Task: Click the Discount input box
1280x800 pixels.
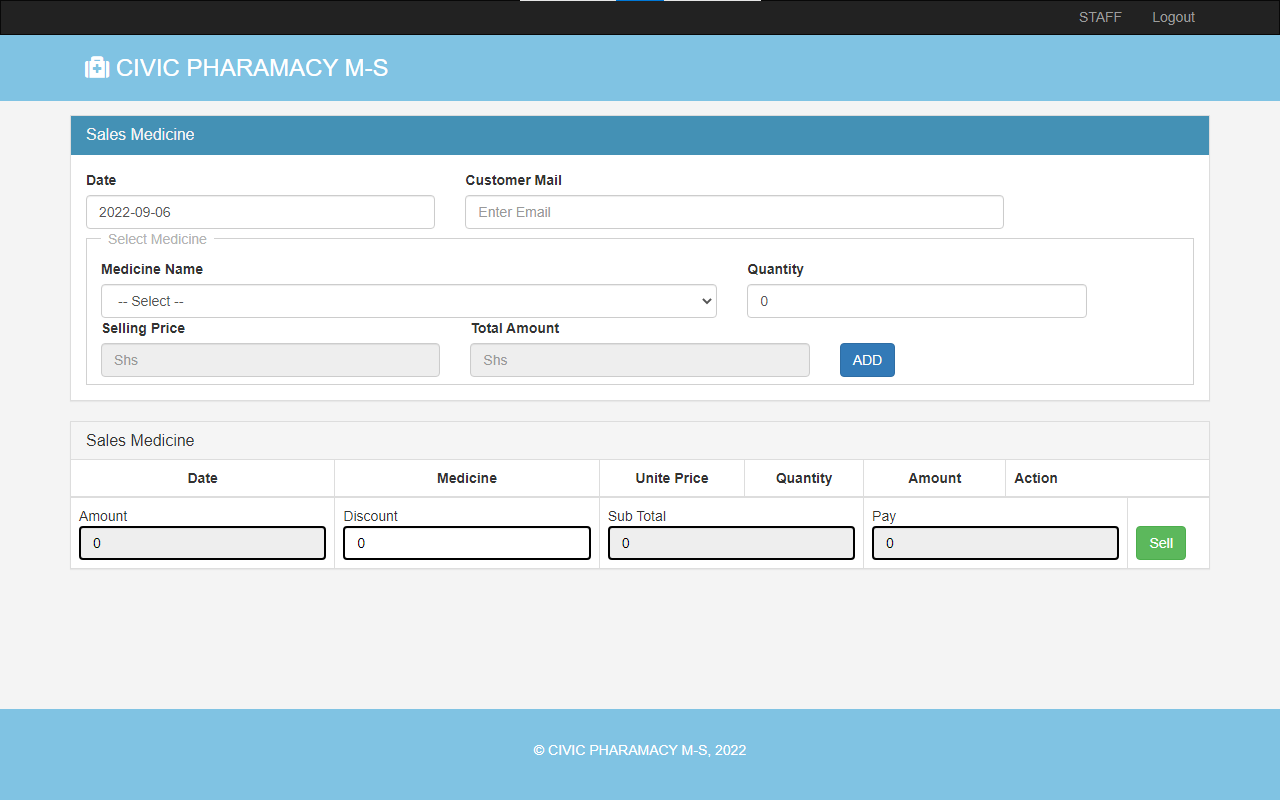Action: [x=466, y=543]
